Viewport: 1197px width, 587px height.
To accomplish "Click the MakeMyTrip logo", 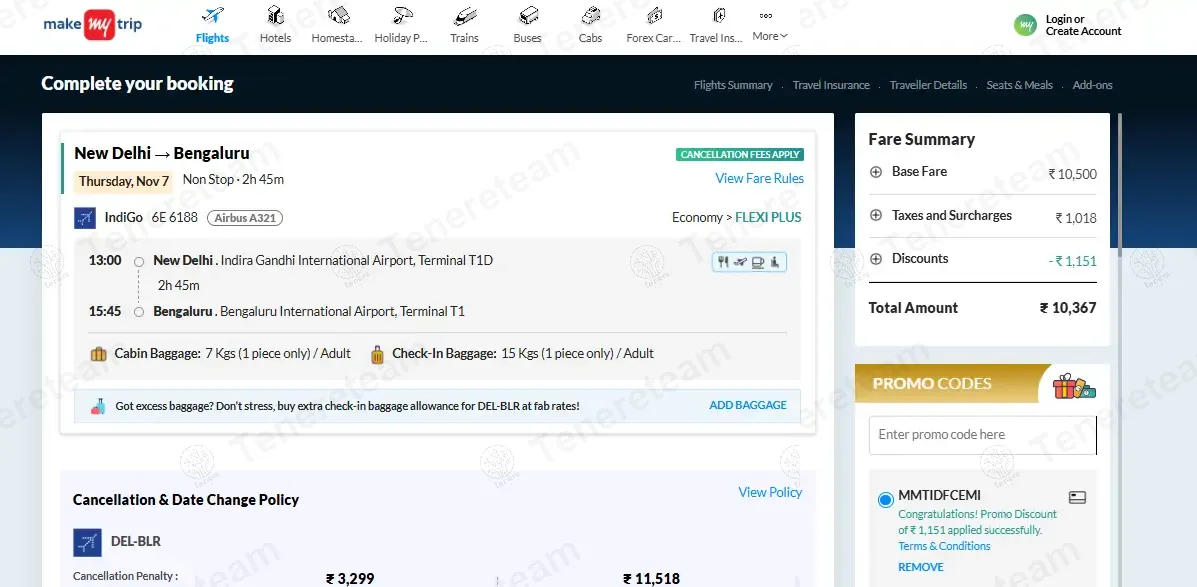I will click(92, 25).
